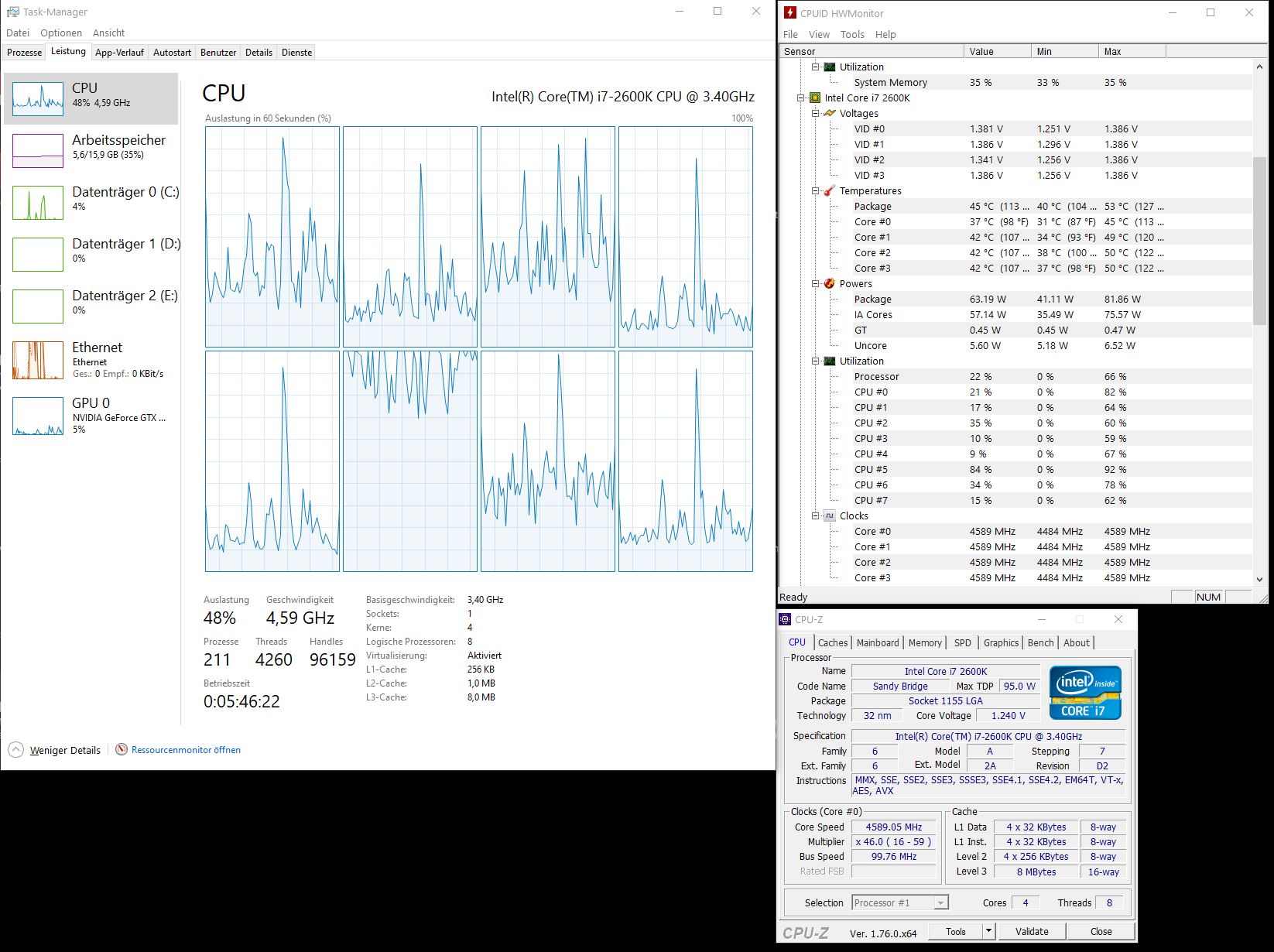Switch to the About tab in CPU-Z
Viewport: 1274px width, 952px height.
click(x=1077, y=643)
